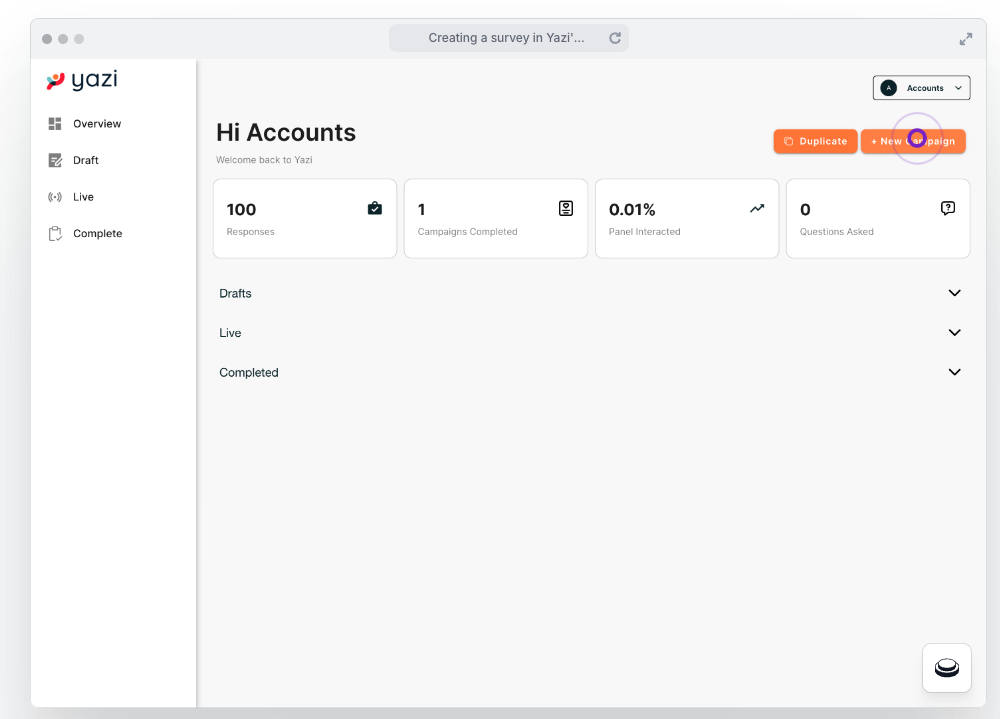Screen dimensions: 1000x719
Task: Click the Complete clipboard icon in sidebar
Action: point(55,233)
